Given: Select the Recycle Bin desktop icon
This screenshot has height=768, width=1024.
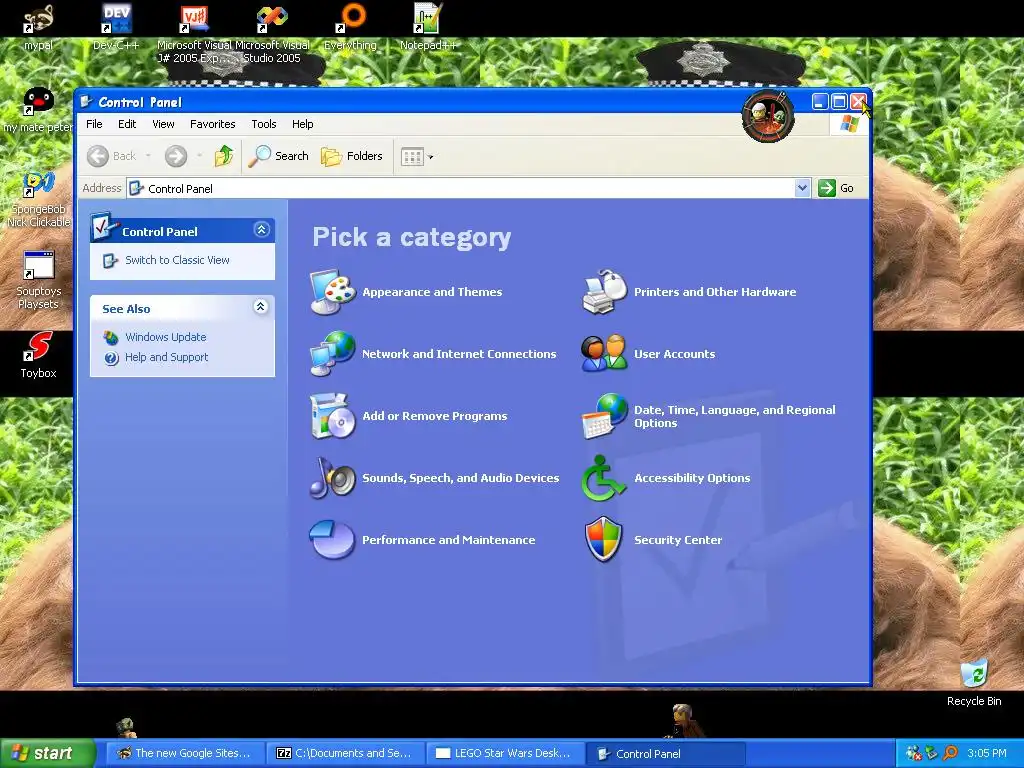Looking at the screenshot, I should pos(974,683).
